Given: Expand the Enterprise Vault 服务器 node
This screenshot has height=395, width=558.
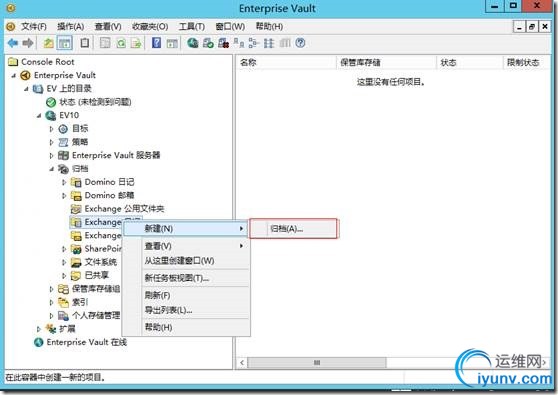Looking at the screenshot, I should (x=52, y=156).
